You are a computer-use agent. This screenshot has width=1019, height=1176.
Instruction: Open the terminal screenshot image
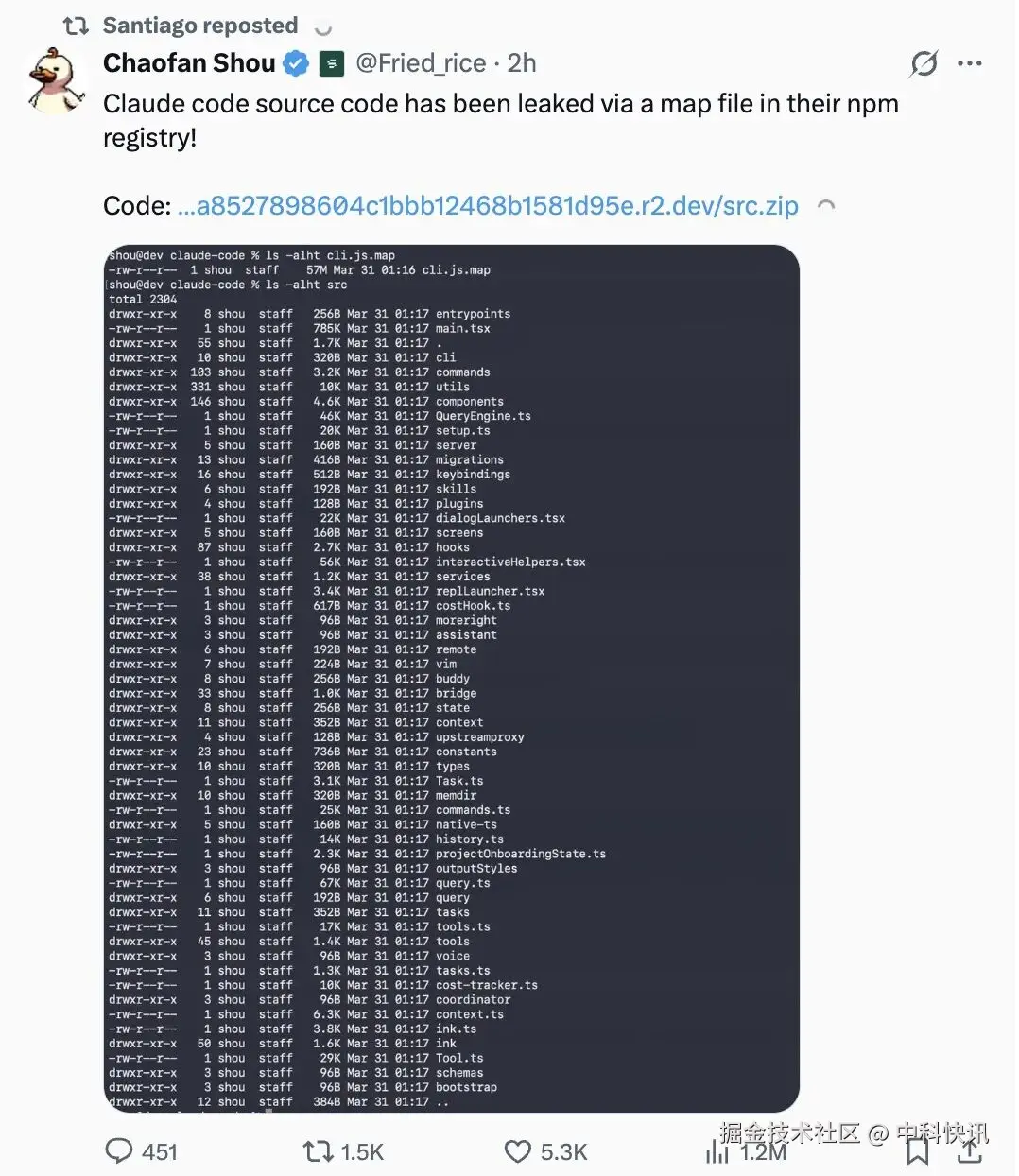click(451, 678)
